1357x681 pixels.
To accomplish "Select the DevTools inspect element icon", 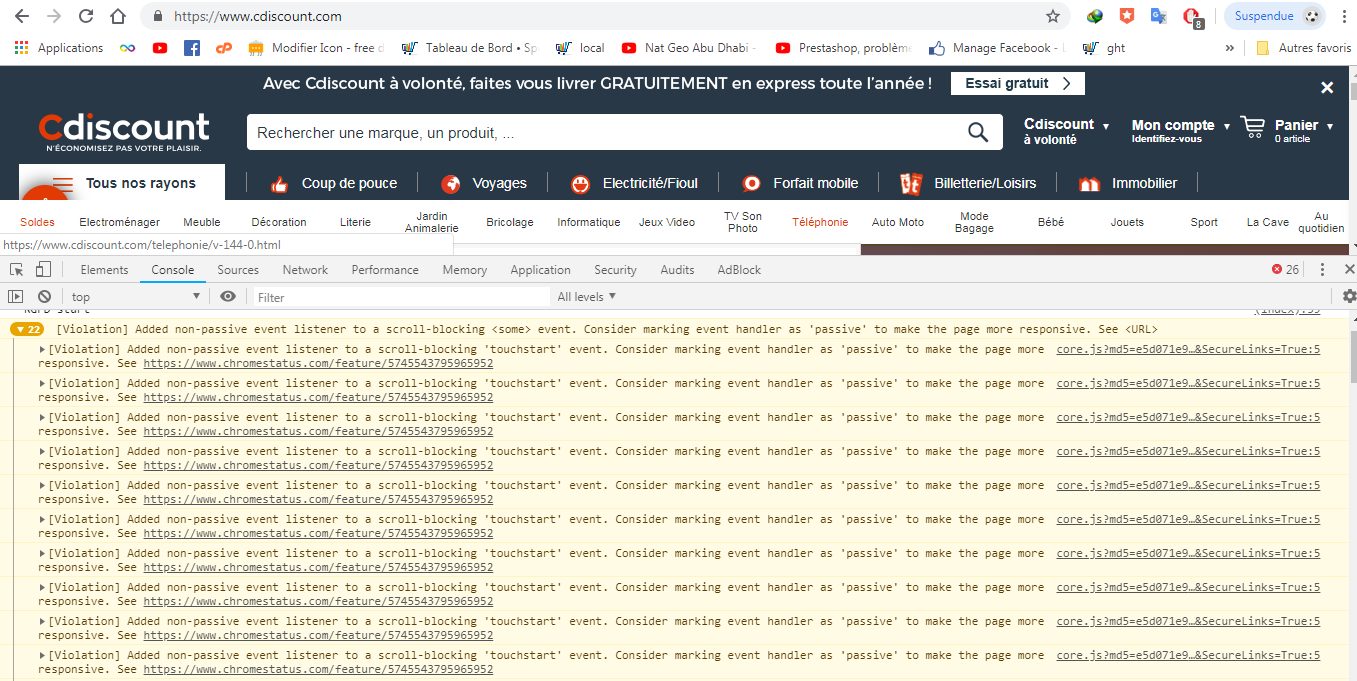I will pos(17,270).
